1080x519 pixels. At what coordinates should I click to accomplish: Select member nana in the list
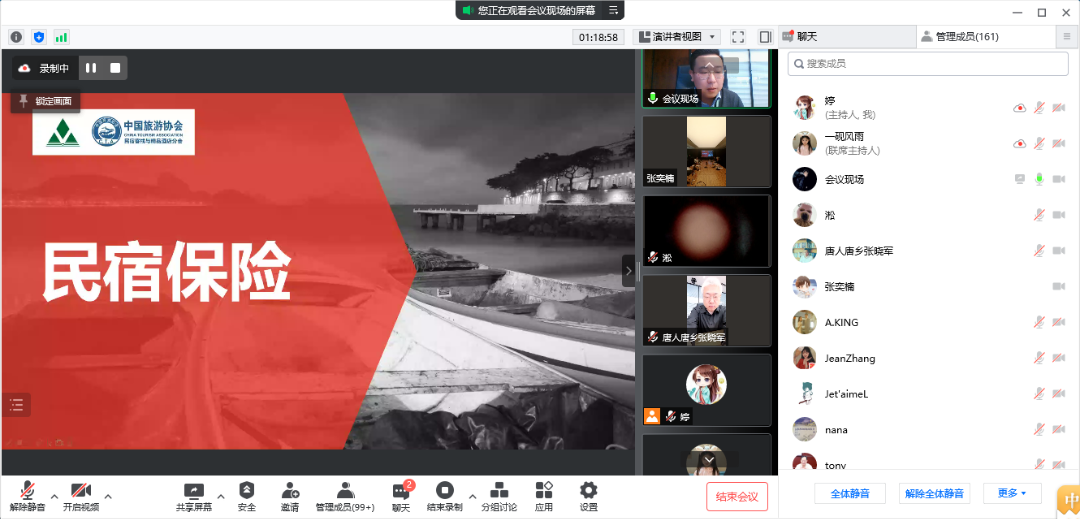pos(928,430)
